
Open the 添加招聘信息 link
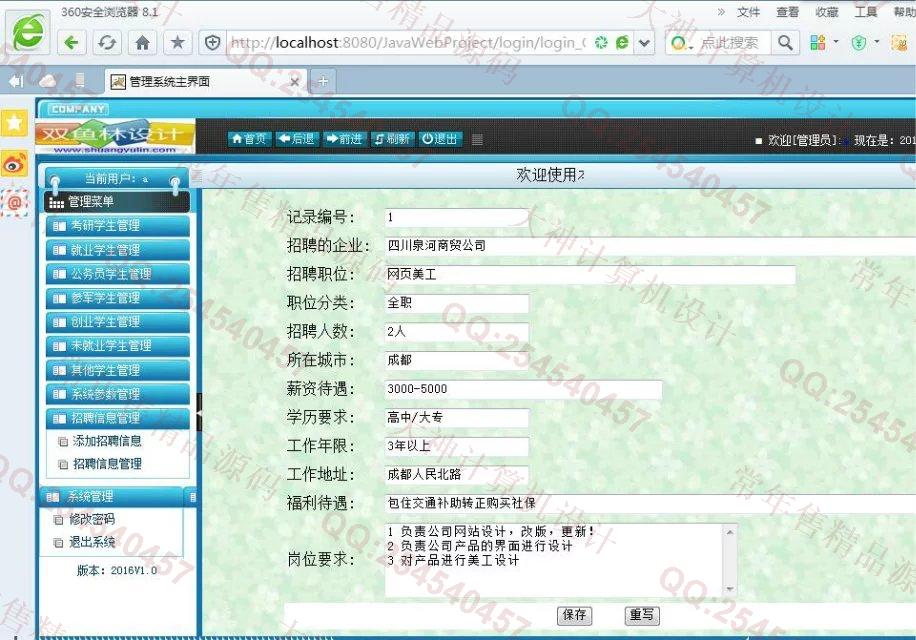[x=107, y=440]
